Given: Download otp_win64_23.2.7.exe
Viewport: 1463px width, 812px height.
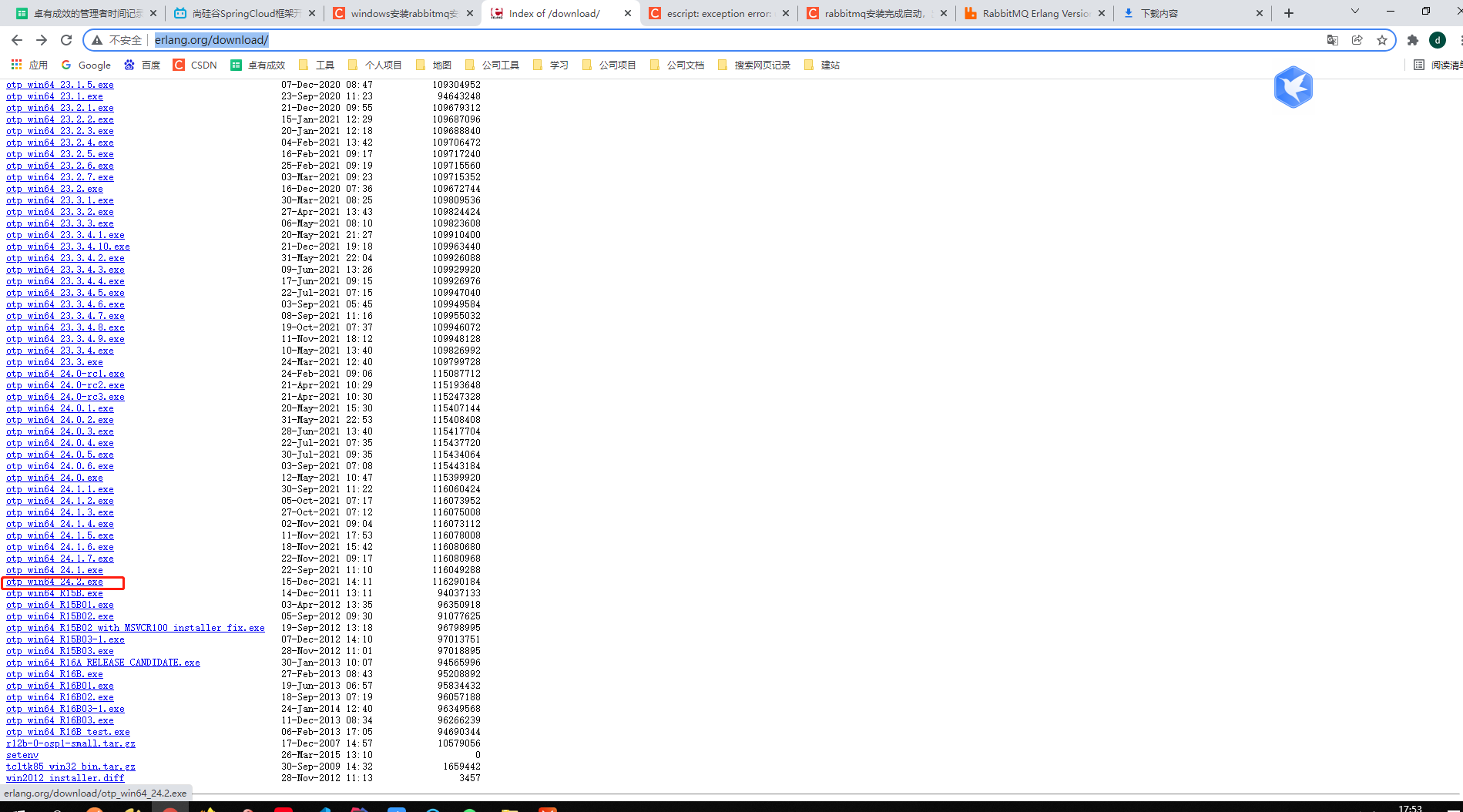Looking at the screenshot, I should click(x=60, y=178).
